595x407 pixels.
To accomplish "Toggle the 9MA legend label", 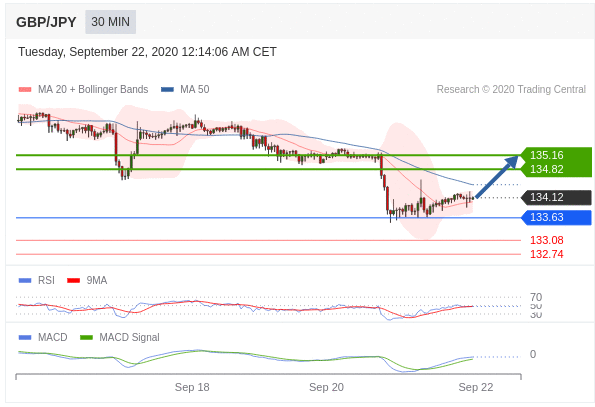I will coord(97,280).
